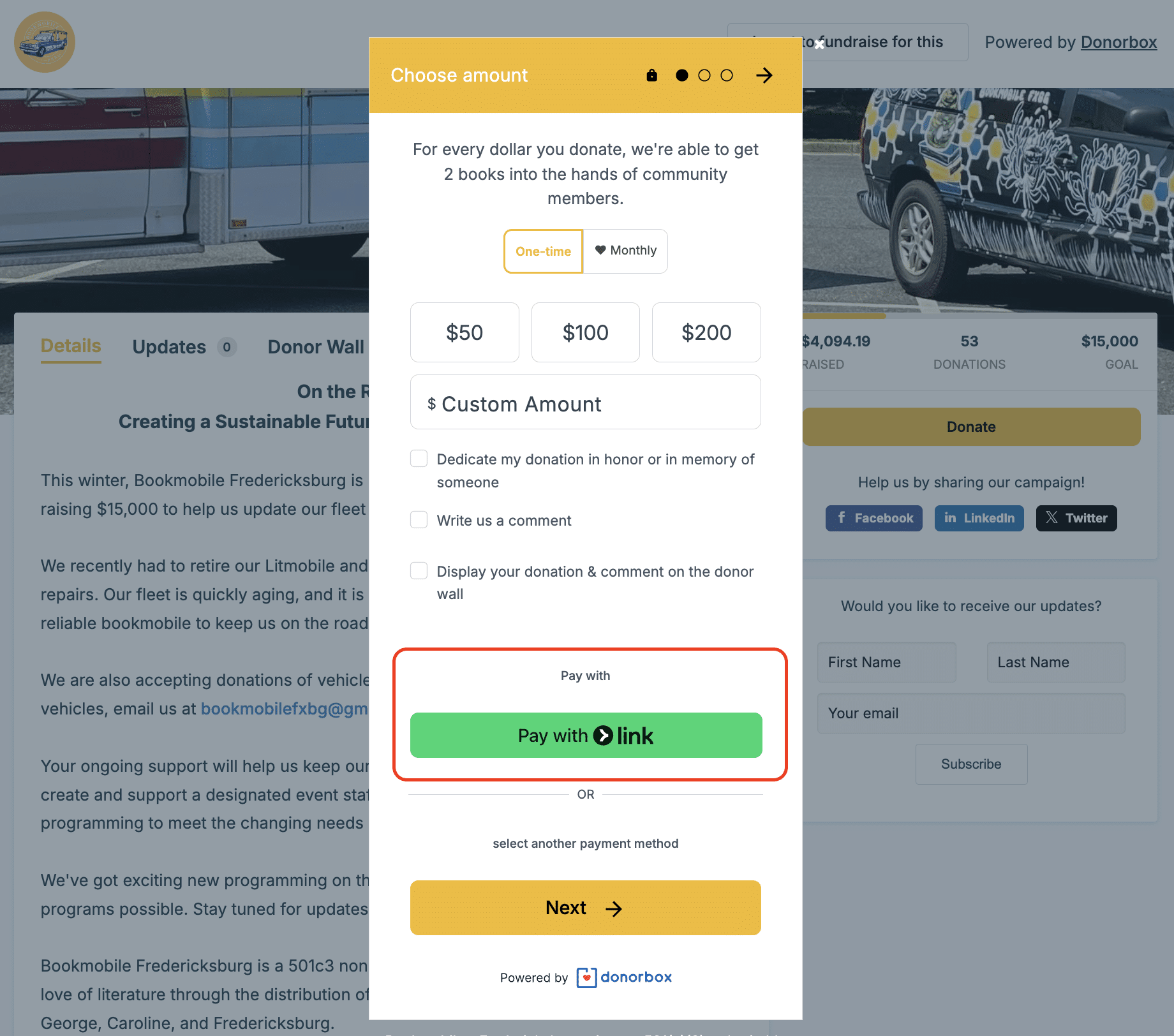
Task: Select the second step indicator dot
Action: [704, 75]
